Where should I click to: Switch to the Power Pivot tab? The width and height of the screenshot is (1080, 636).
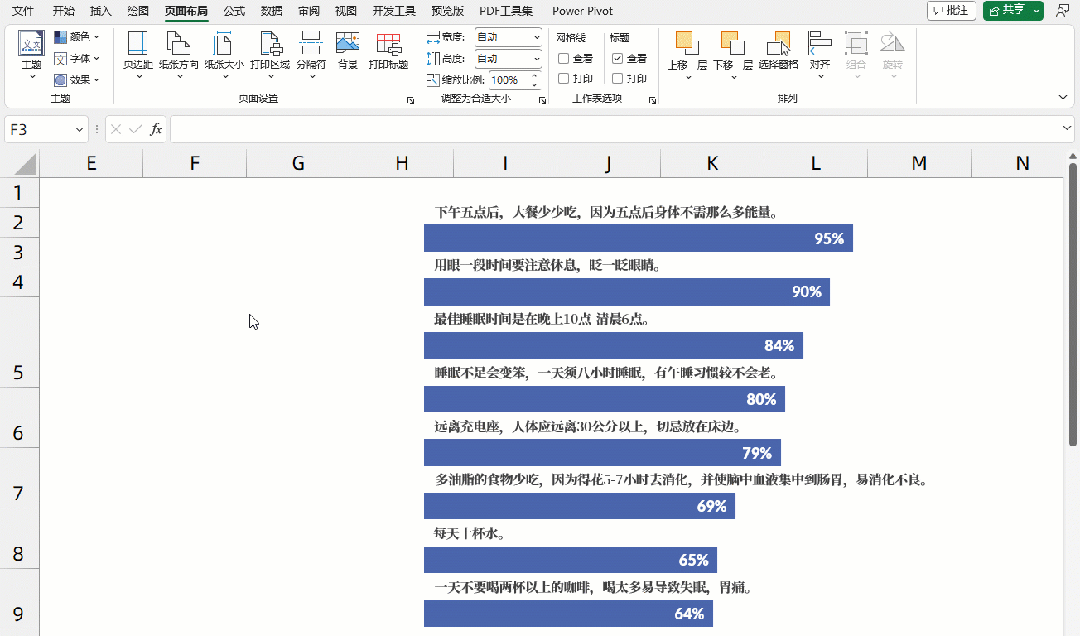pos(582,11)
